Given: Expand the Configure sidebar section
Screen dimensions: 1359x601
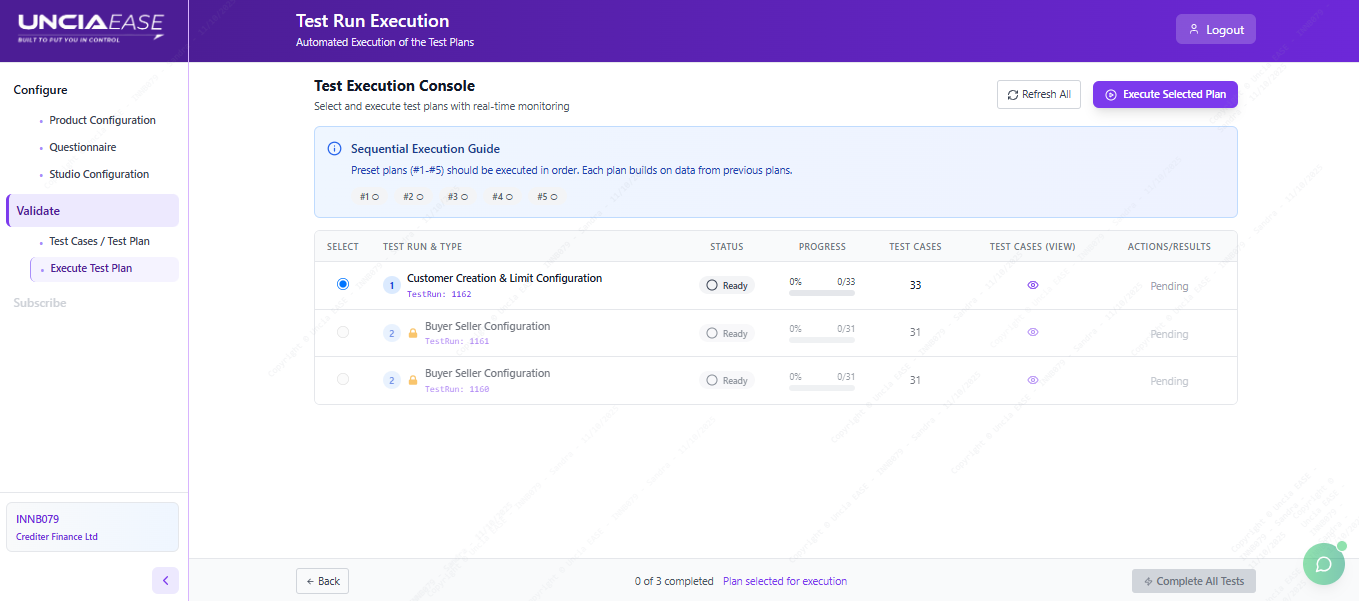Looking at the screenshot, I should 40,90.
